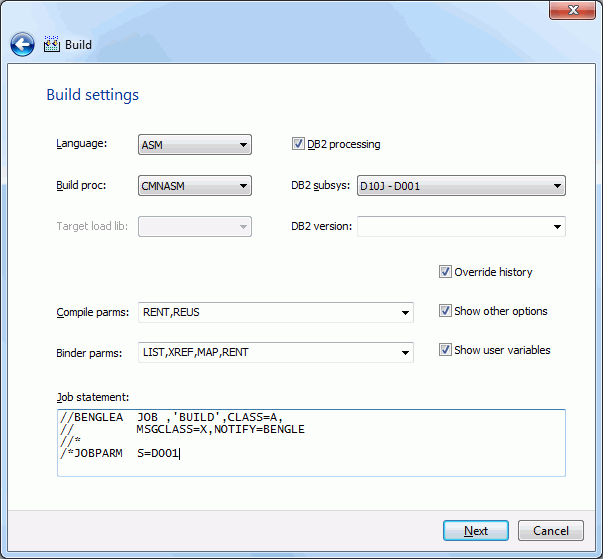This screenshot has height=559, width=603.
Task: Click the Cancel button
Action: coord(551,531)
